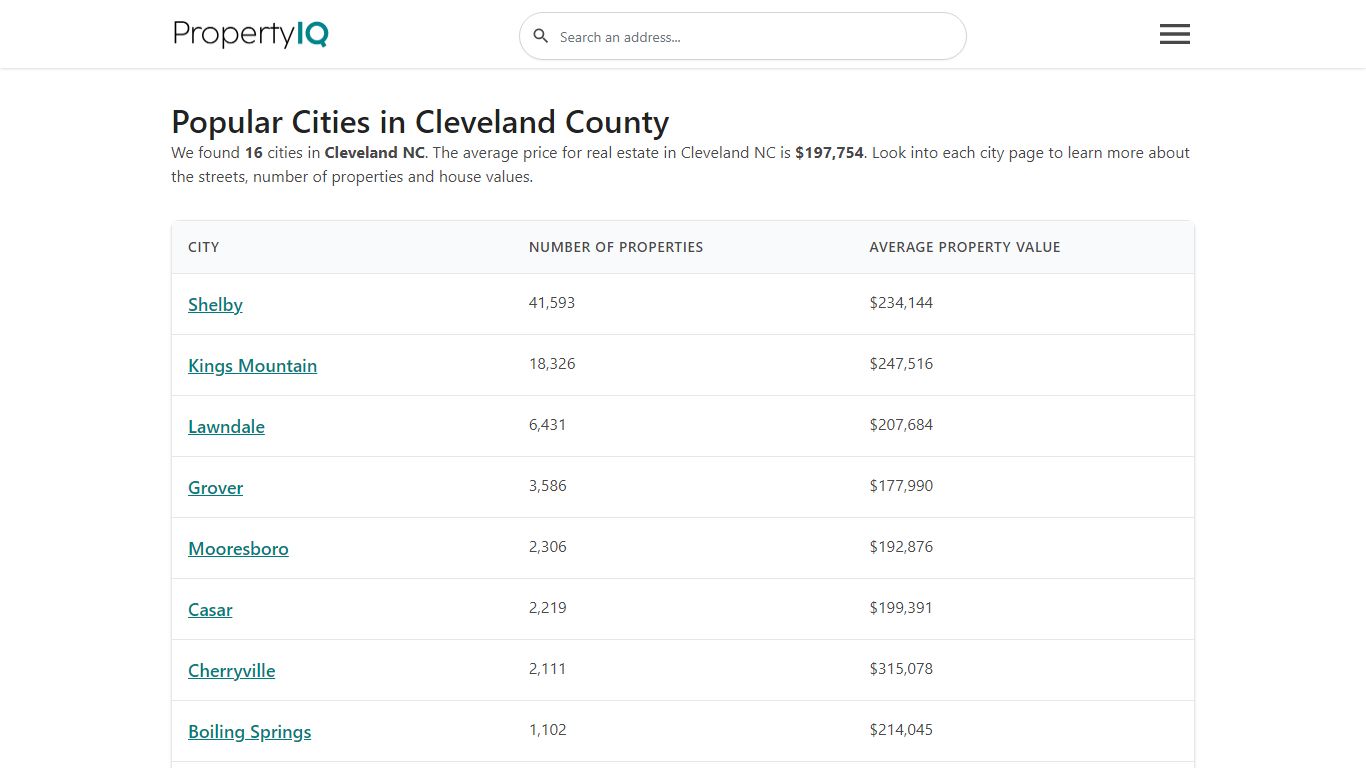
Task: Select Shelby's property count 41,593
Action: [552, 303]
